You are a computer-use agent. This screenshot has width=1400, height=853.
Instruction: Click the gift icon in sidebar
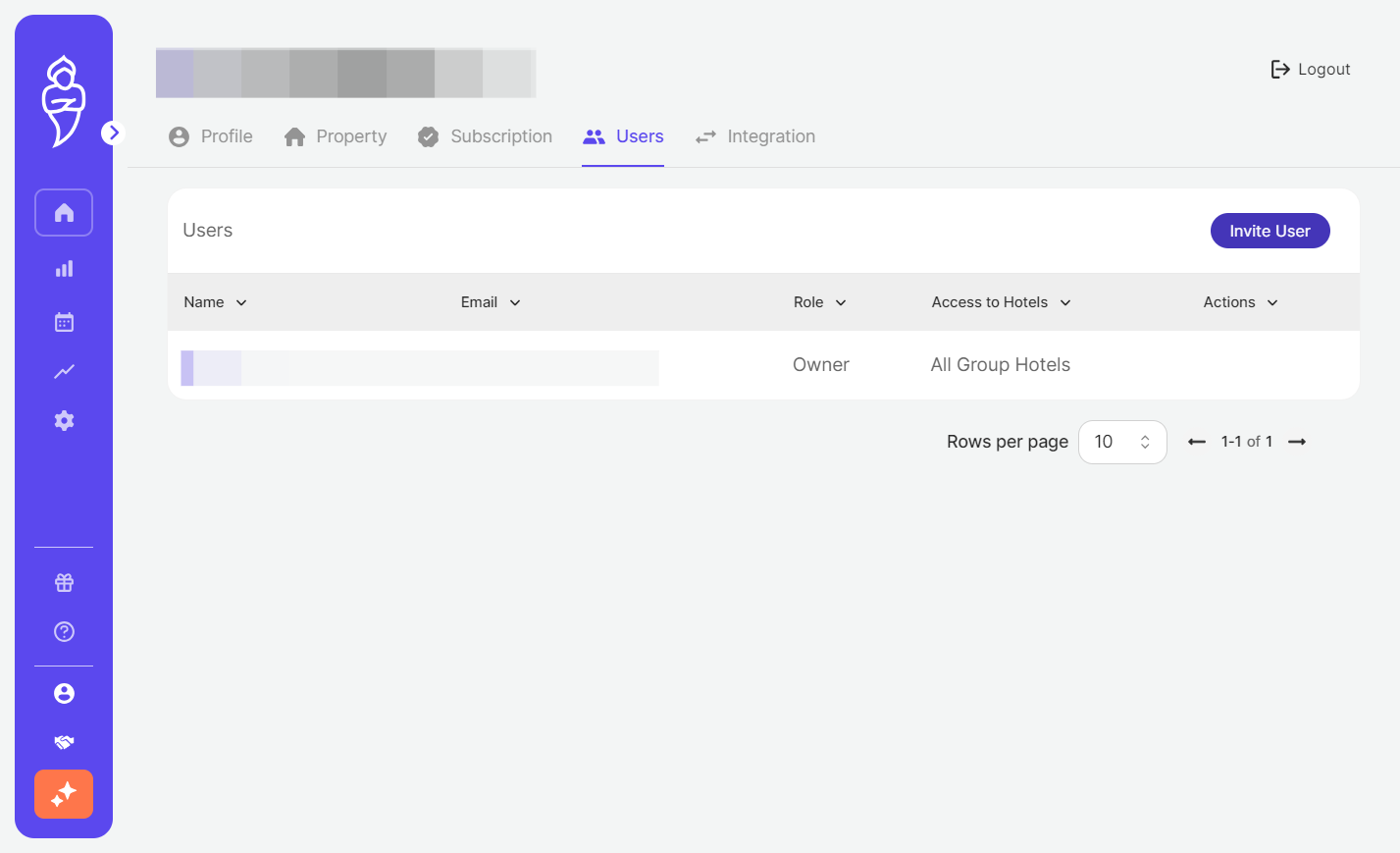tap(64, 582)
